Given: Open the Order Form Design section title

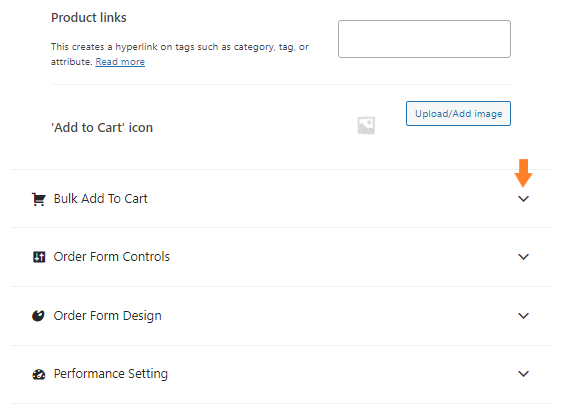Looking at the screenshot, I should pos(107,316).
